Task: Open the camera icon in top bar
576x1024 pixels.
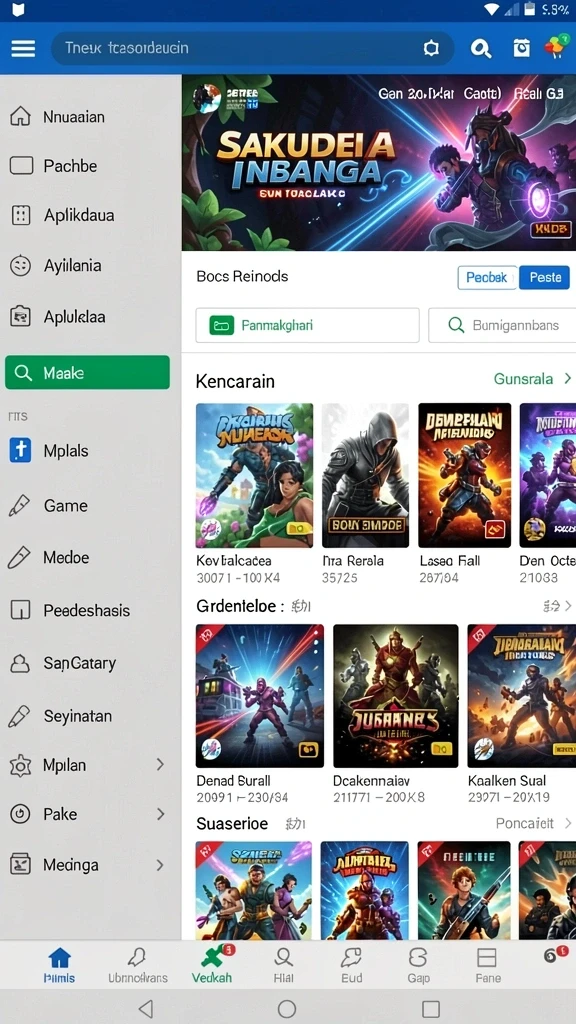Action: click(x=521, y=48)
